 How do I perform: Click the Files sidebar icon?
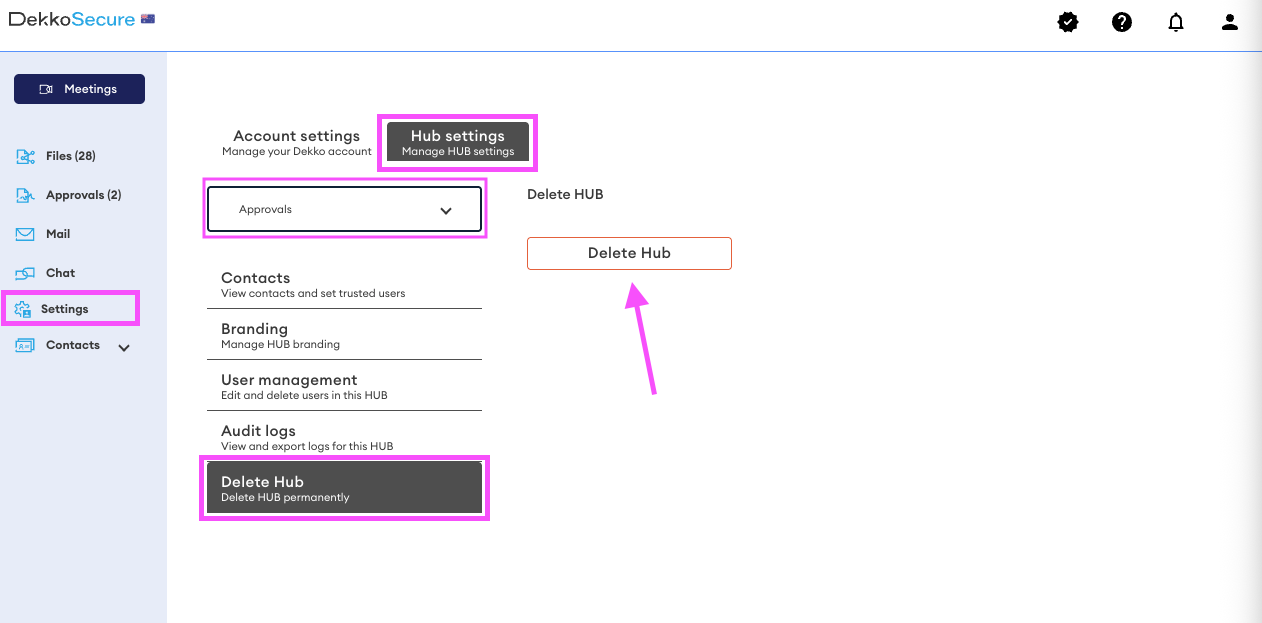click(x=26, y=156)
